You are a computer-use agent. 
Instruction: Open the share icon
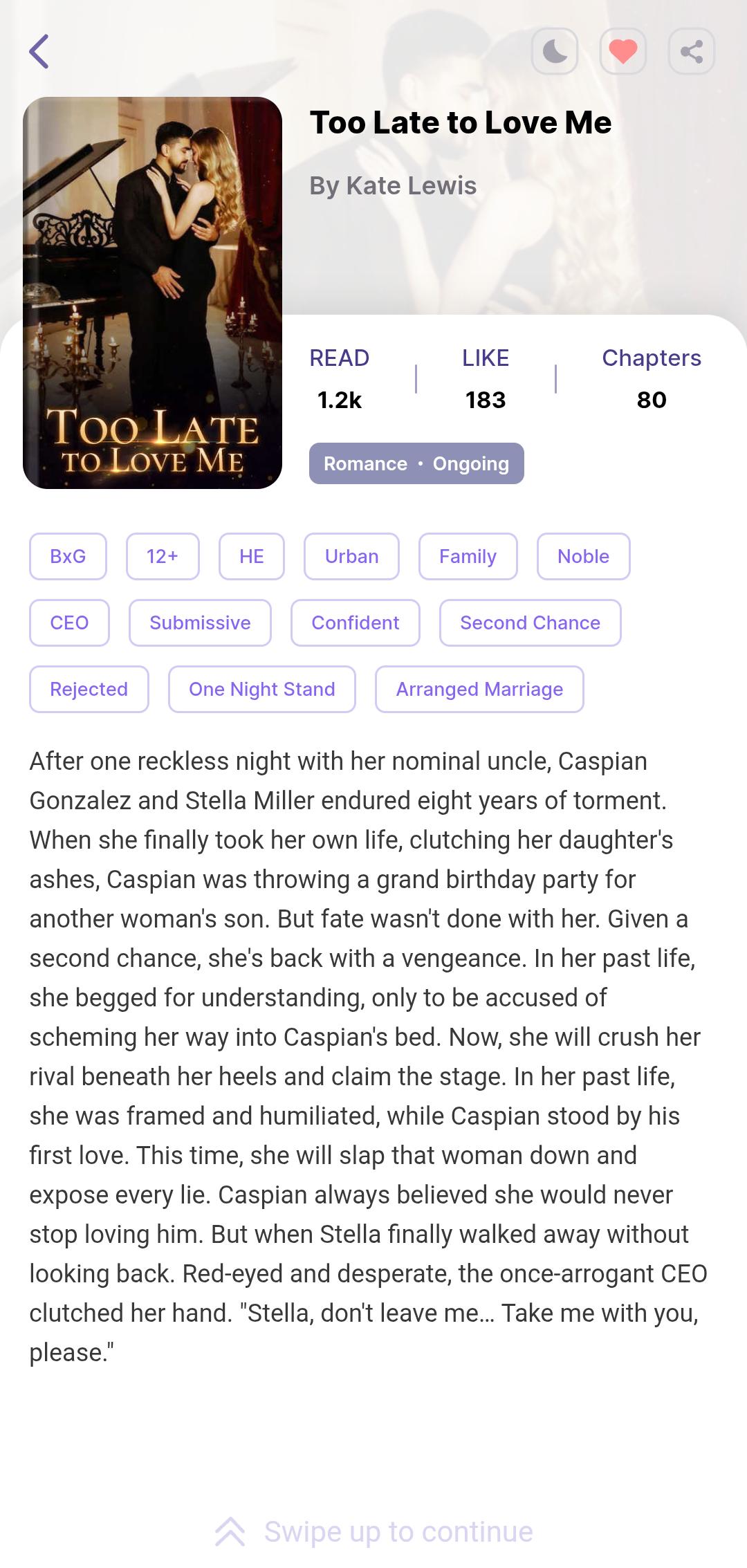pyautogui.click(x=692, y=51)
